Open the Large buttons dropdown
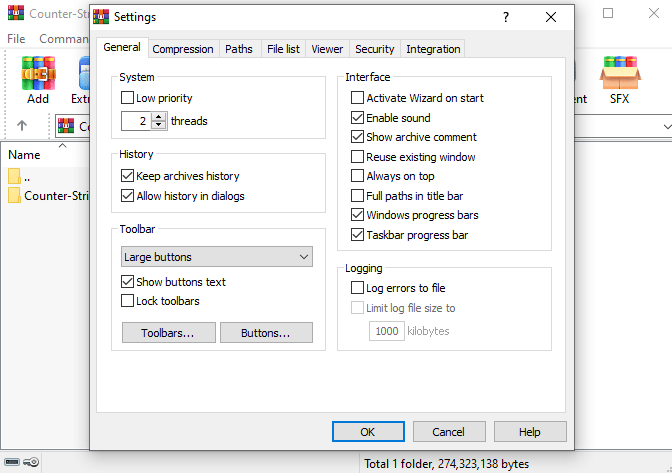The width and height of the screenshot is (672, 473). click(217, 257)
